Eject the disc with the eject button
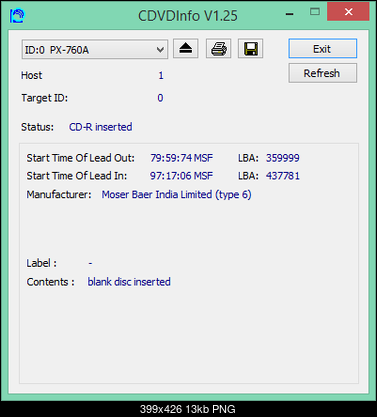Screen dimensions: 377x417 point(186,49)
